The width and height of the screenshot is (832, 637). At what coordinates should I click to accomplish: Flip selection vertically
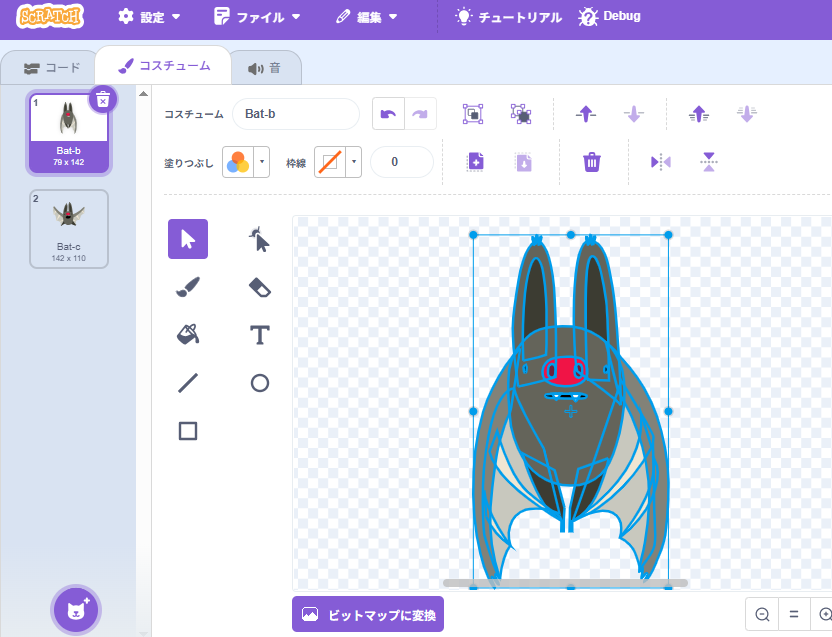[x=709, y=162]
